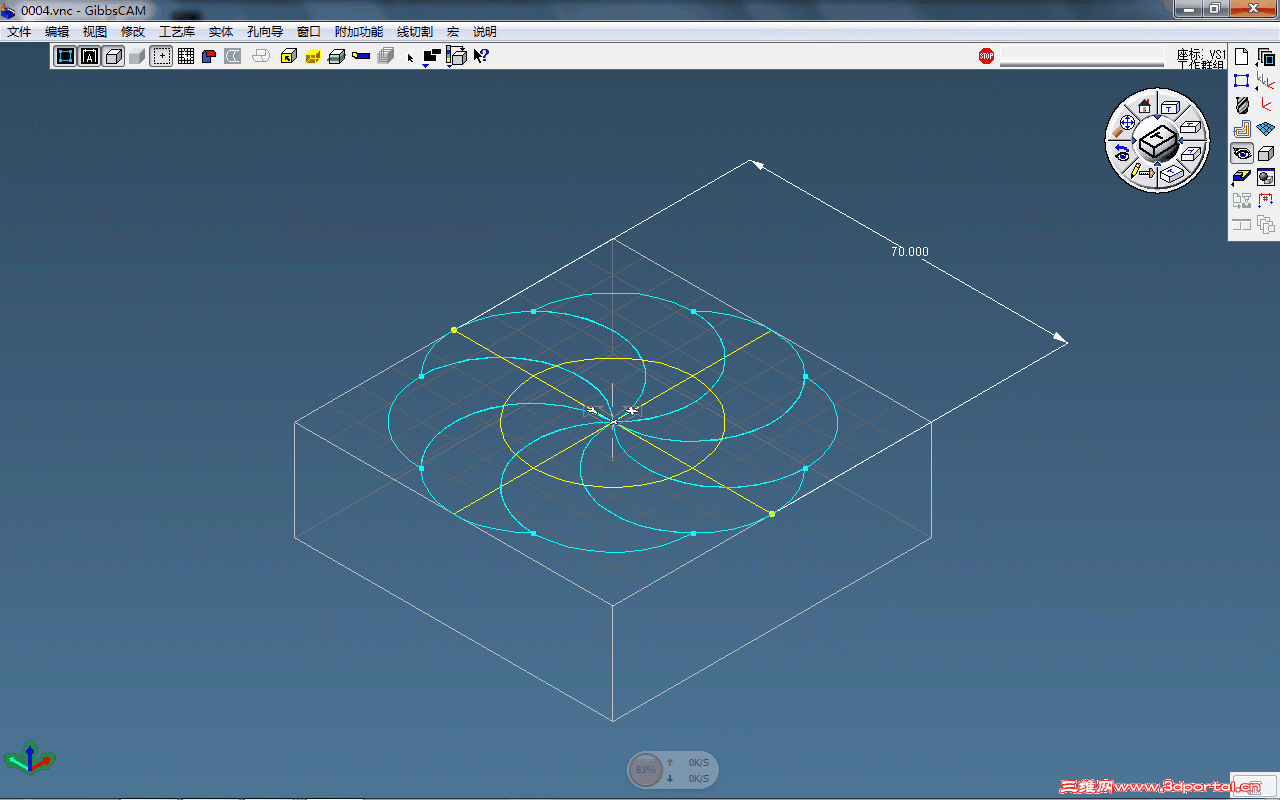Click the context help pointer icon

click(x=481, y=56)
